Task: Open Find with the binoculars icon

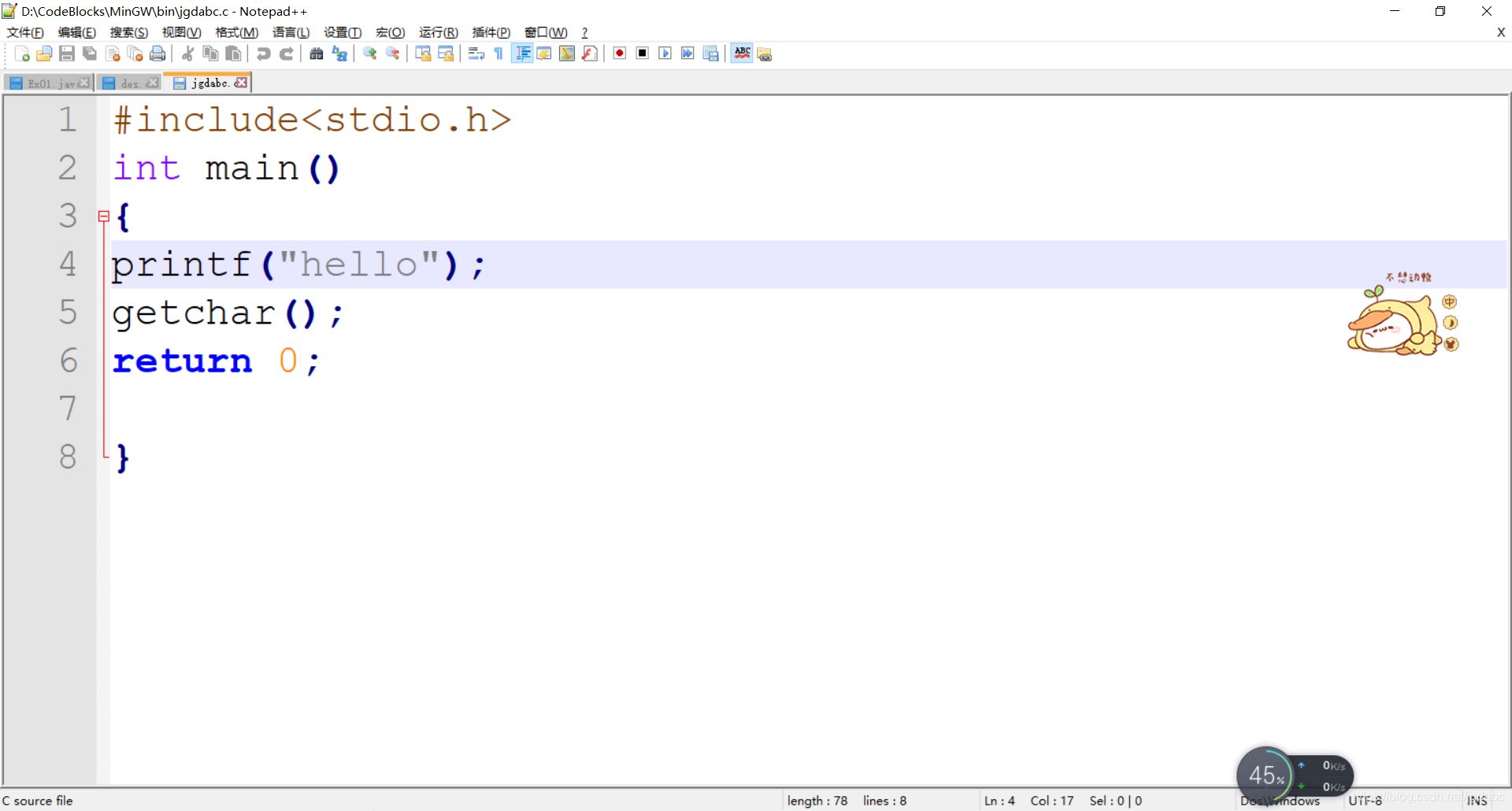Action: (x=317, y=54)
